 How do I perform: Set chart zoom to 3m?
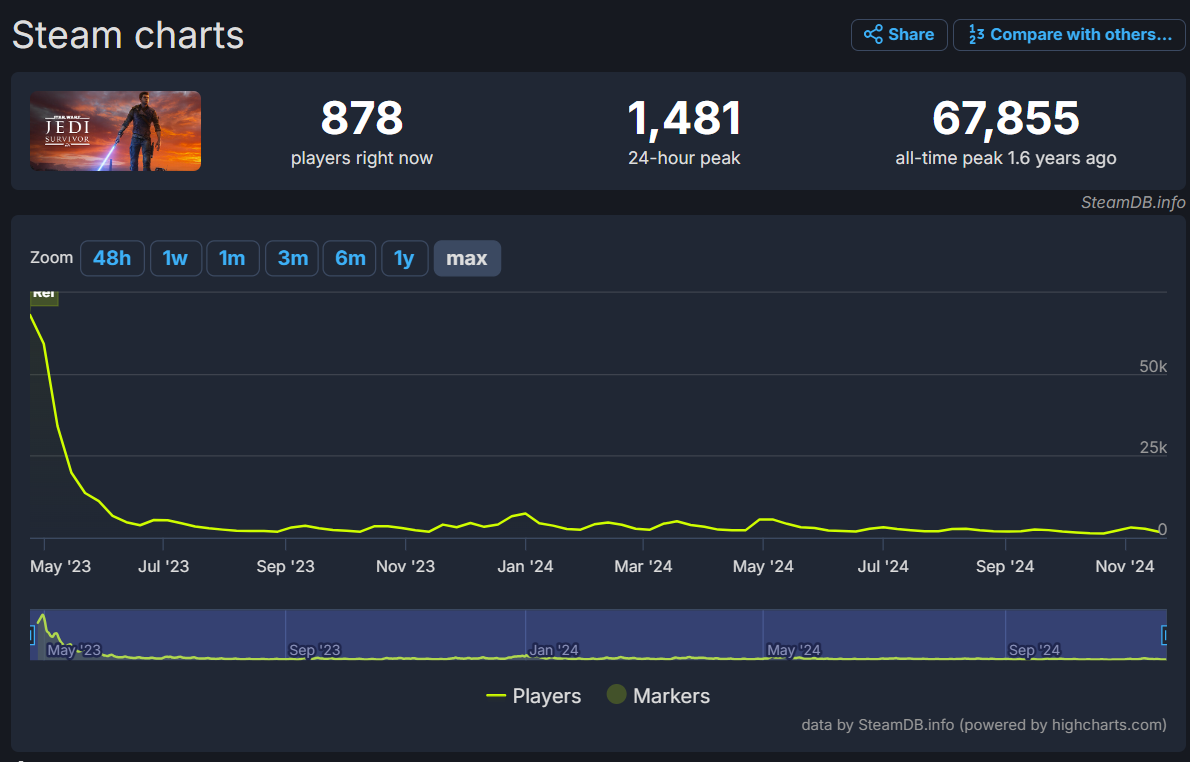pos(292,258)
